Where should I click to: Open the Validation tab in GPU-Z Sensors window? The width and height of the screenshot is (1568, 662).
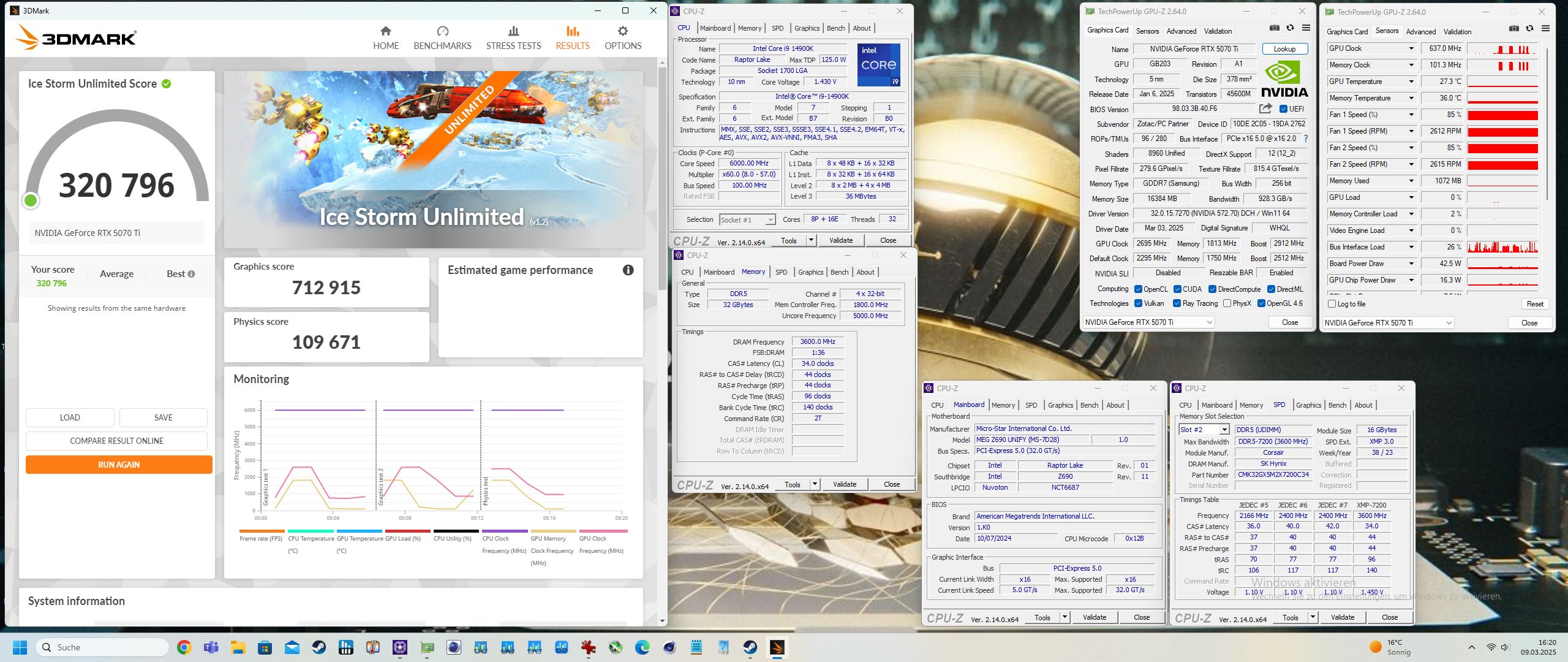click(1457, 32)
